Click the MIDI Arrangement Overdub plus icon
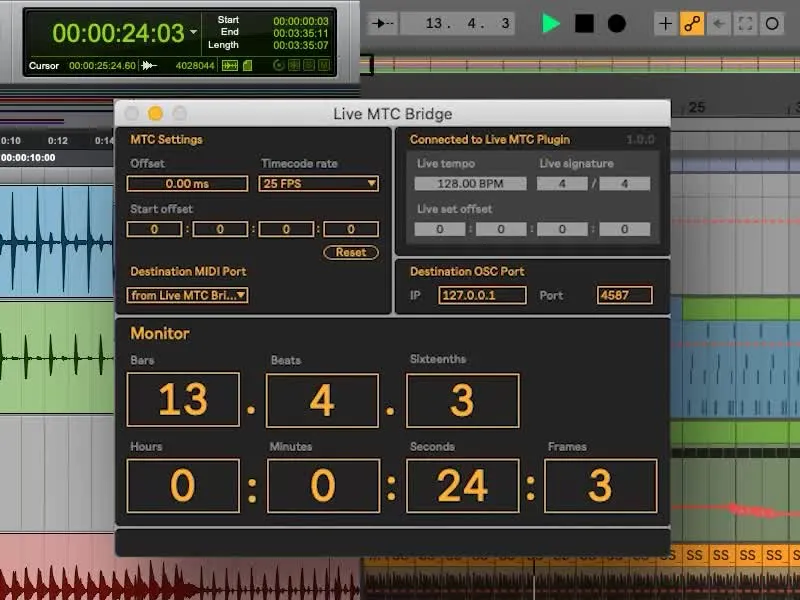The height and width of the screenshot is (600, 800). [666, 24]
